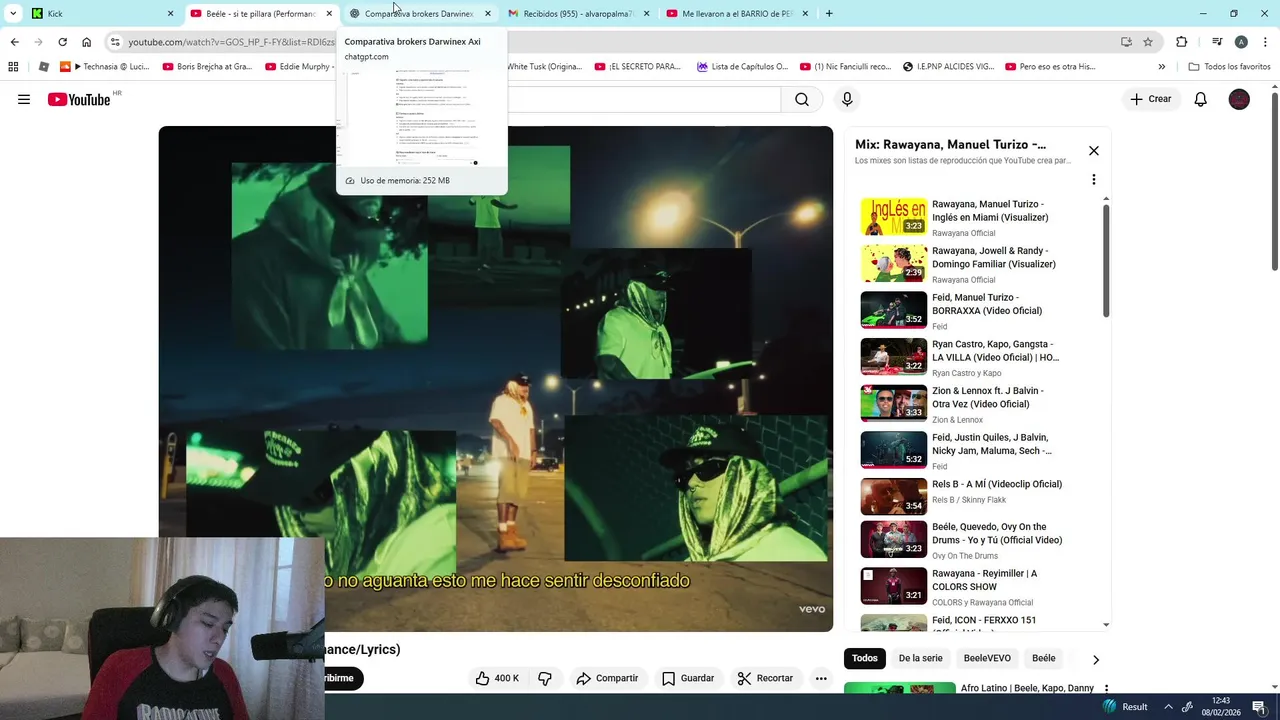
Task: Open Technasia @ Luci... bookmark
Action: pyautogui.click(x=104, y=67)
